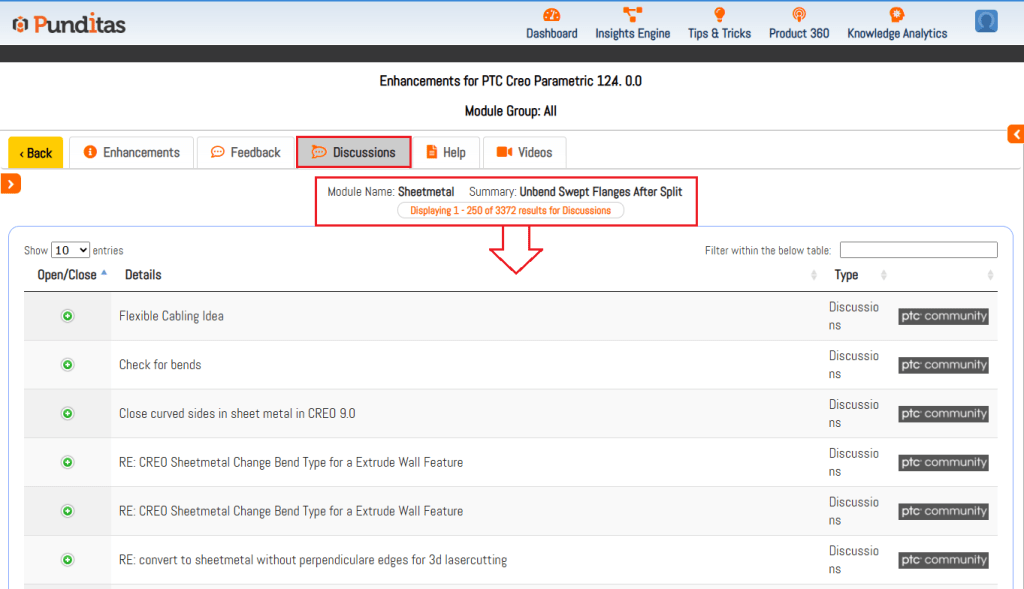Open the Videos tab
The height and width of the screenshot is (589, 1024).
pyautogui.click(x=524, y=152)
